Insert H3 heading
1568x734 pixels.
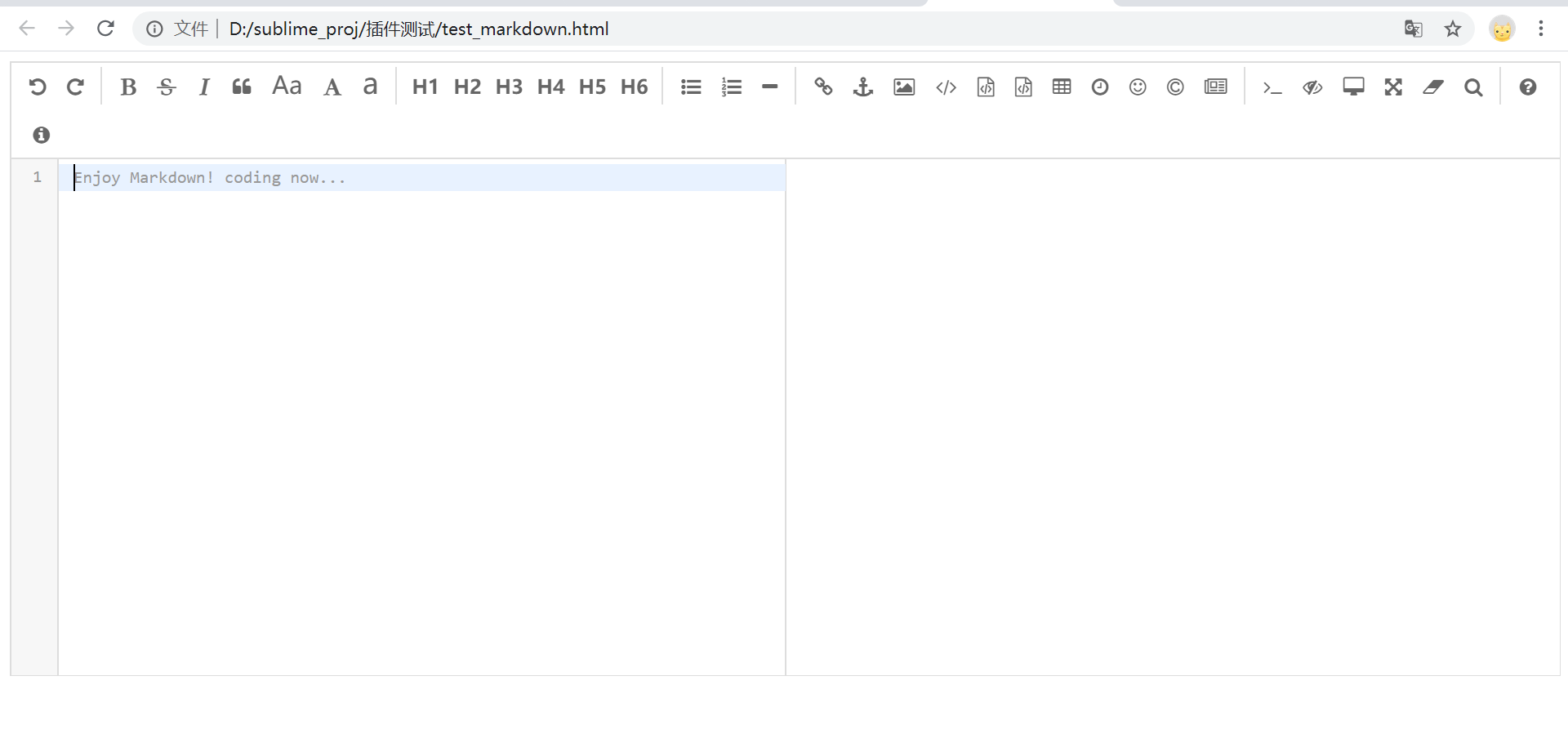coord(509,87)
